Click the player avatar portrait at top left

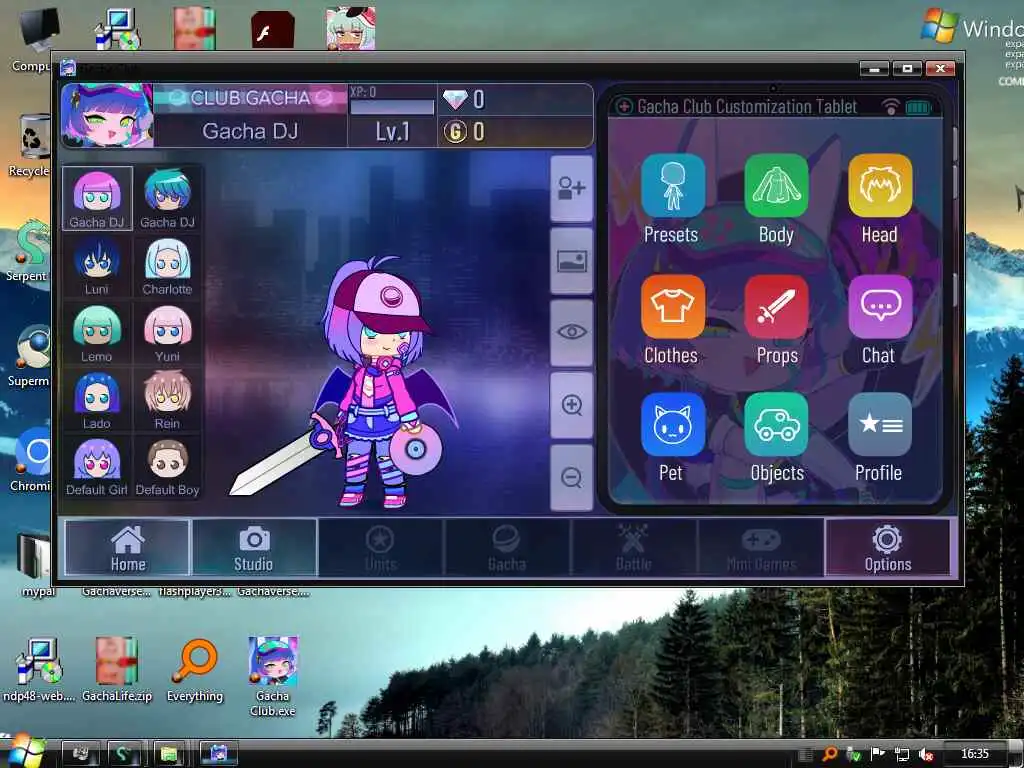(107, 116)
